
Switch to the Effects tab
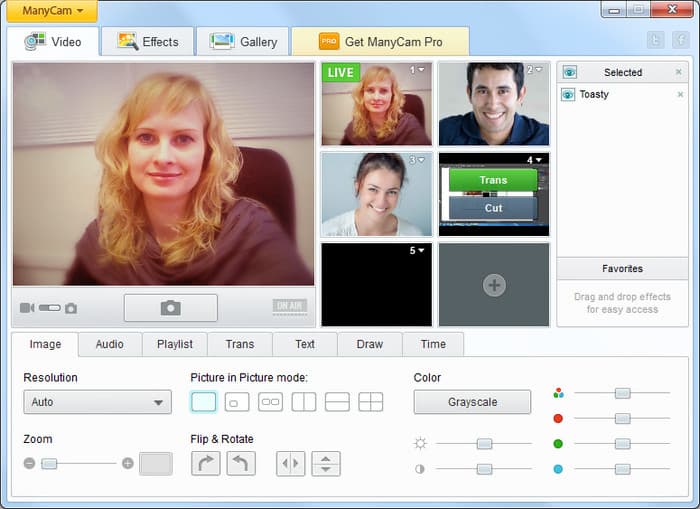pos(148,42)
